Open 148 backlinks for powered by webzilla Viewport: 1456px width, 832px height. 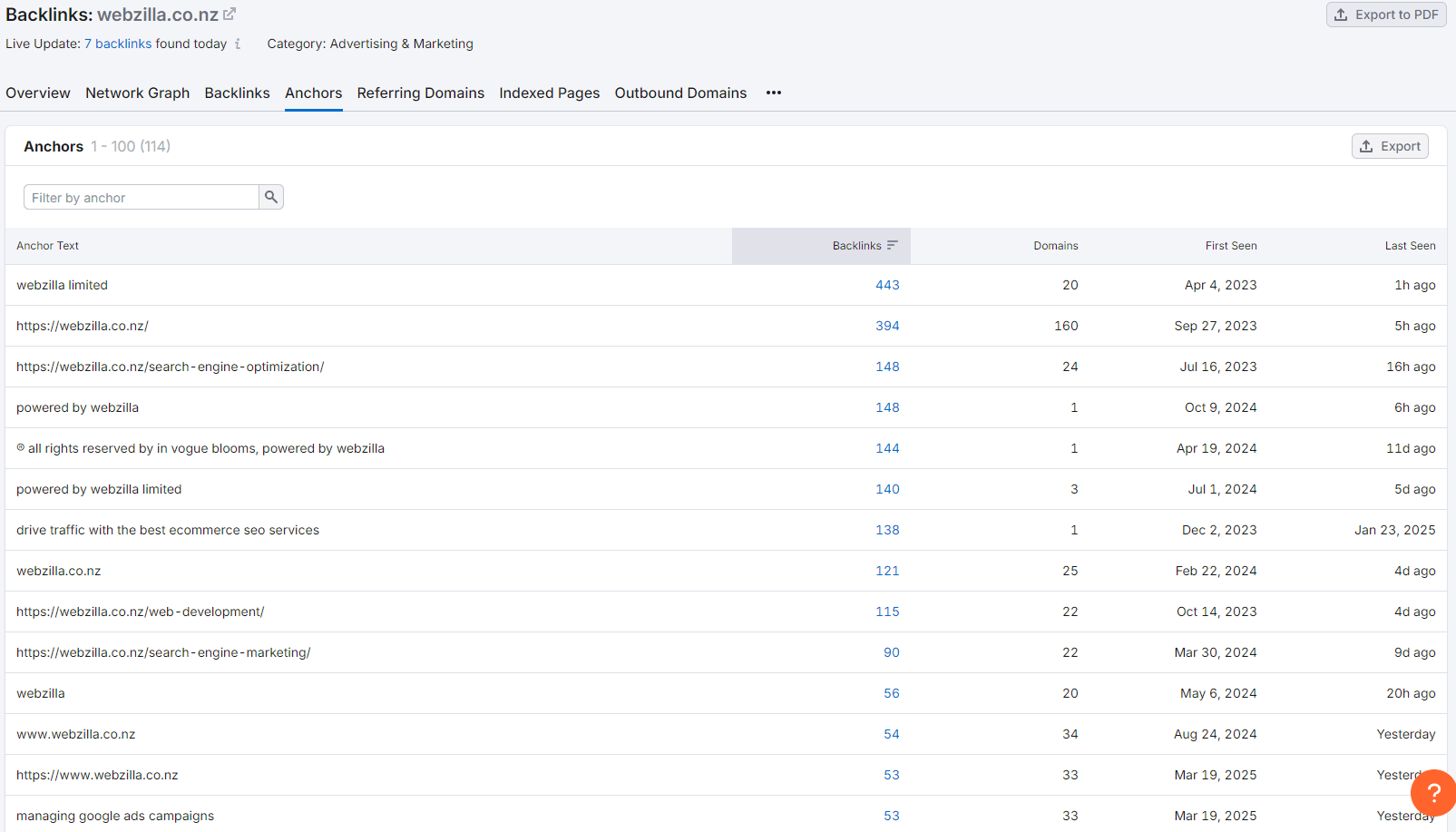coord(887,407)
